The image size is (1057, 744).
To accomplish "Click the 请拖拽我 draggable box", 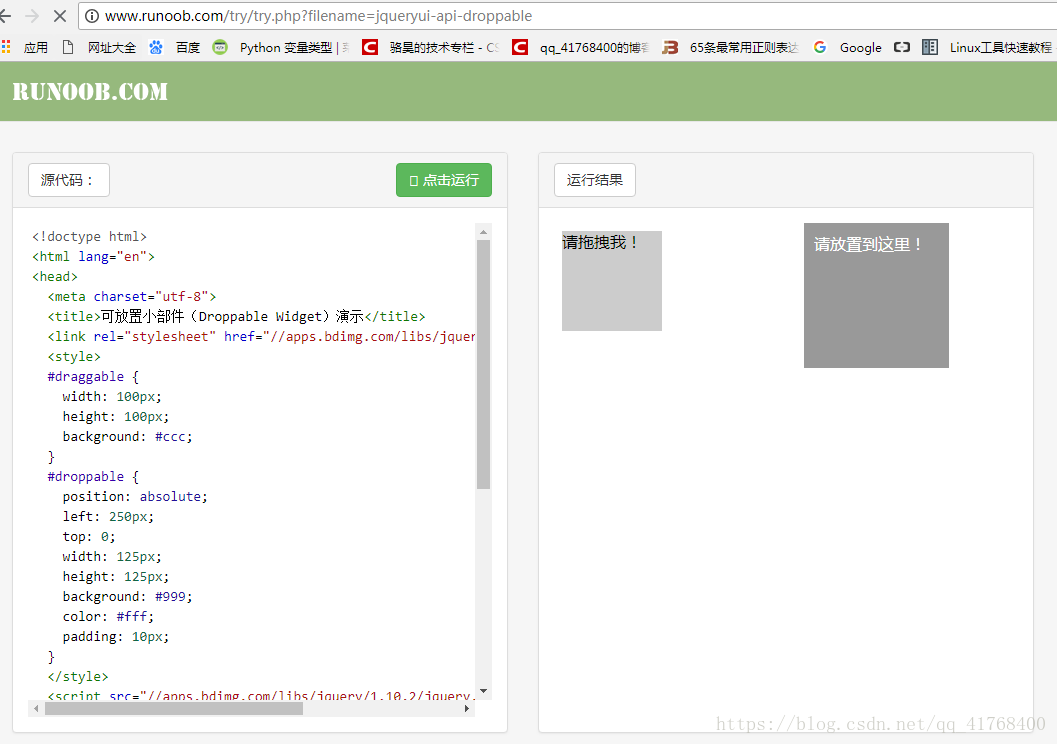I will coord(611,280).
